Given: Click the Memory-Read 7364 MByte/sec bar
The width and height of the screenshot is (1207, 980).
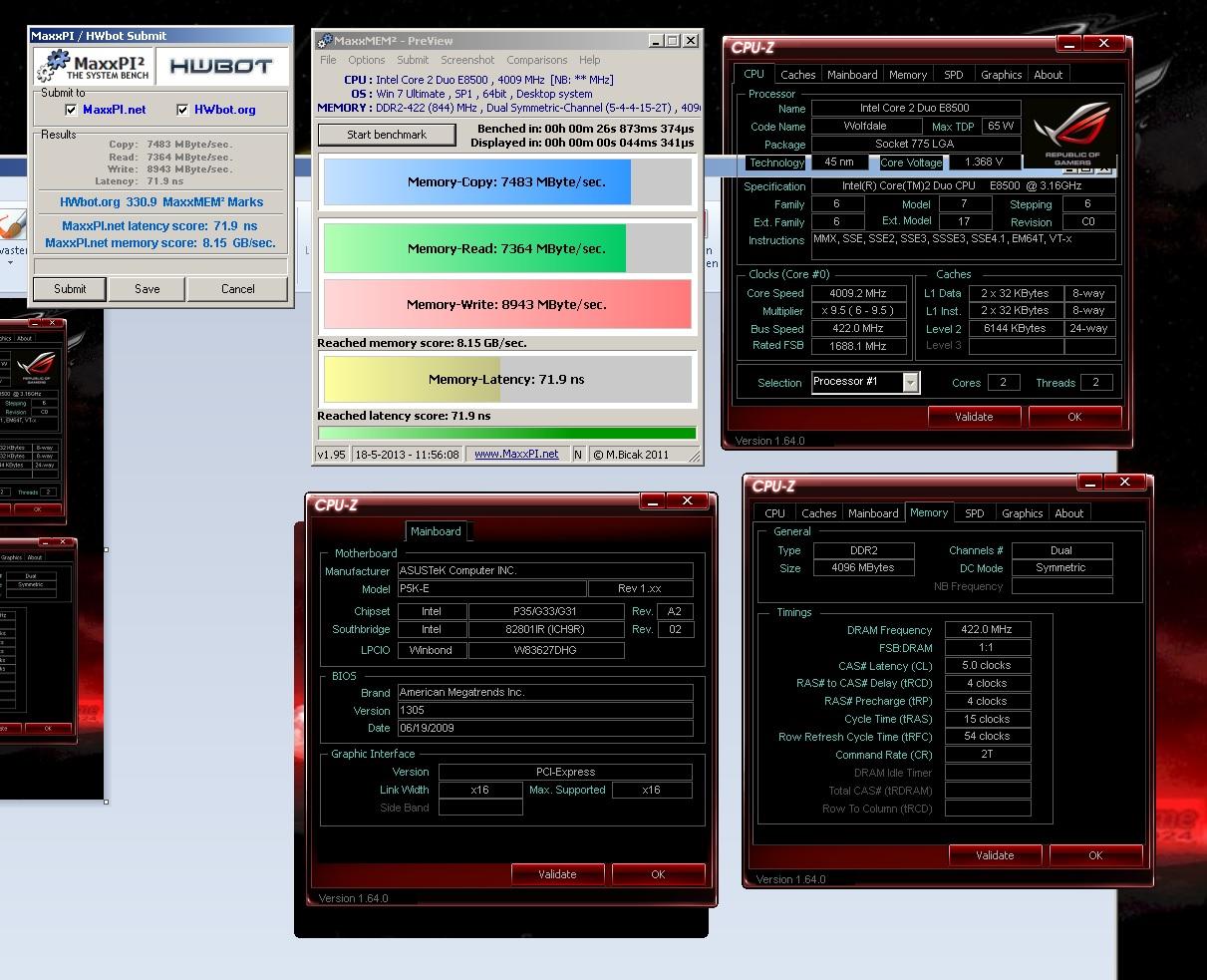Looking at the screenshot, I should [x=507, y=248].
